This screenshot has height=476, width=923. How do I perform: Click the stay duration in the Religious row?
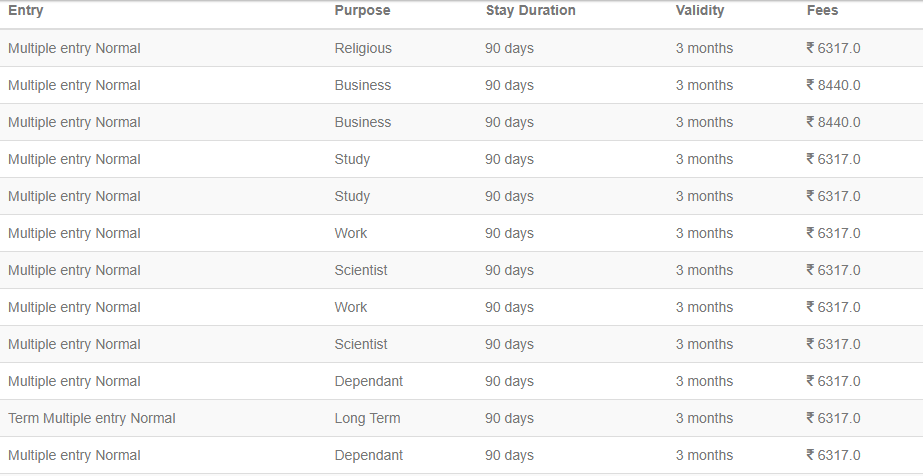pyautogui.click(x=509, y=48)
